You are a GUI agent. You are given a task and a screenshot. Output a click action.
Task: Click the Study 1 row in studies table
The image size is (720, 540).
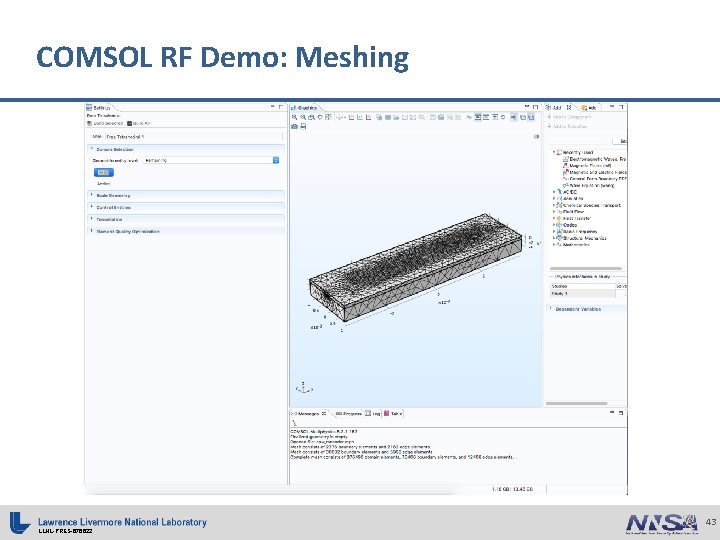point(582,293)
